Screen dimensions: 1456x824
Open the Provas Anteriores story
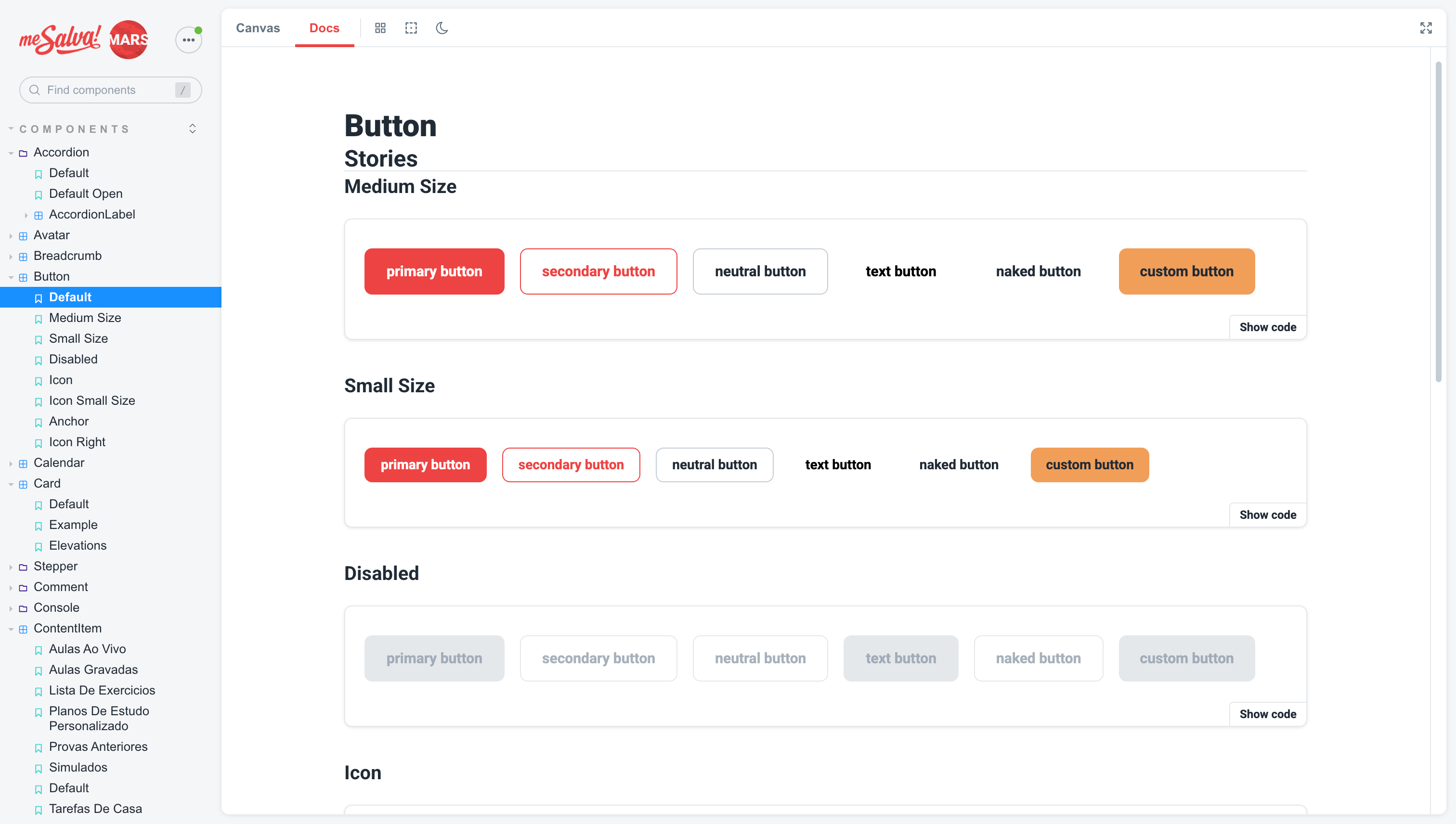point(98,747)
